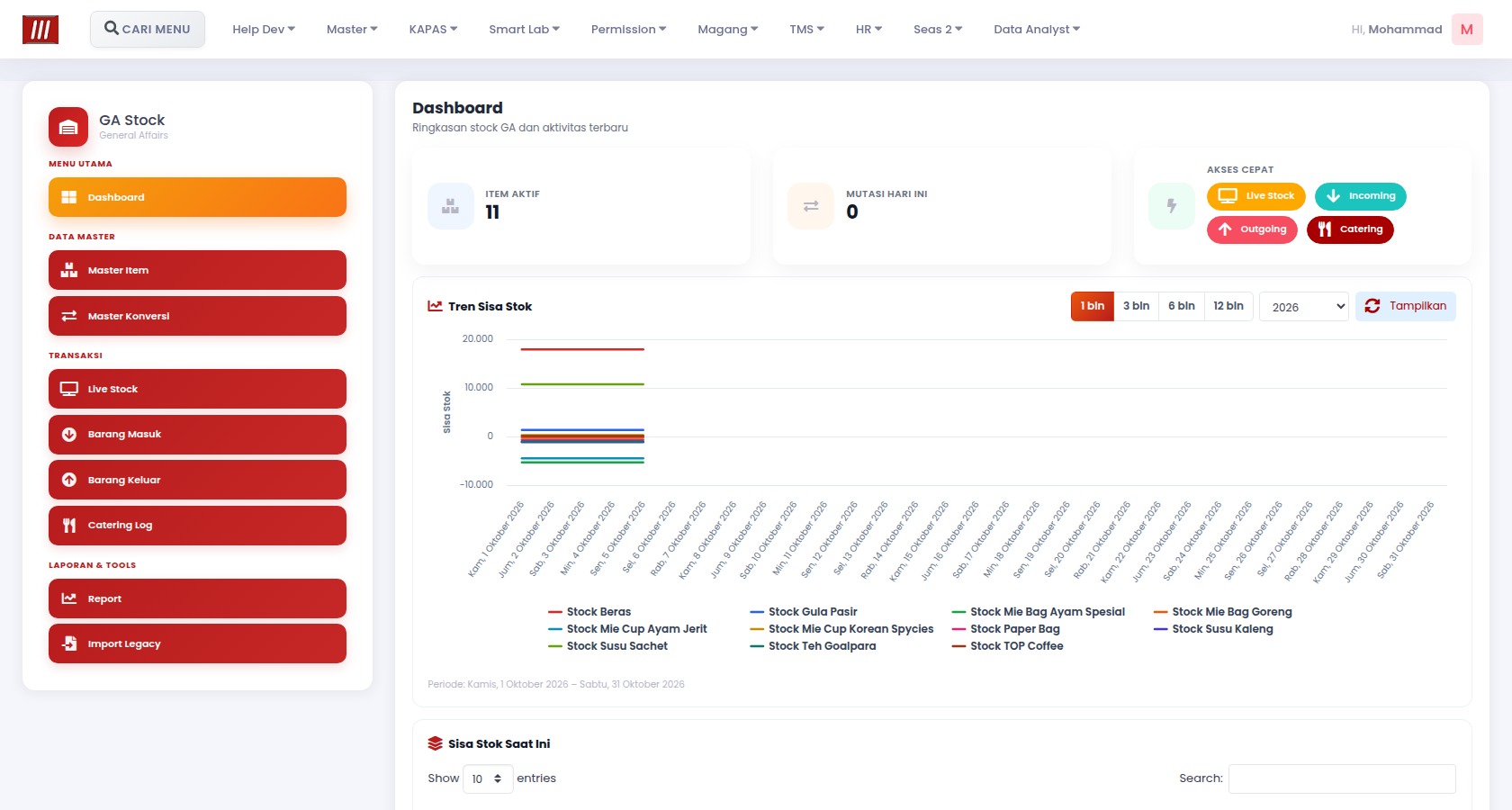This screenshot has width=1512, height=810.
Task: Click the user avatar M icon
Action: pos(1467,30)
